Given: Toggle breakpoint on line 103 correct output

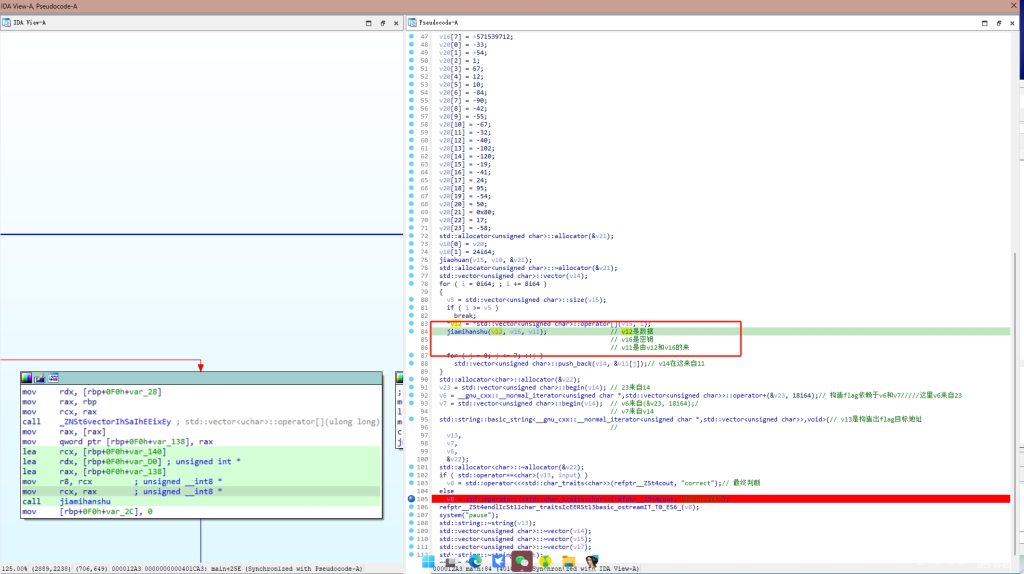Looking at the screenshot, I should [411, 483].
